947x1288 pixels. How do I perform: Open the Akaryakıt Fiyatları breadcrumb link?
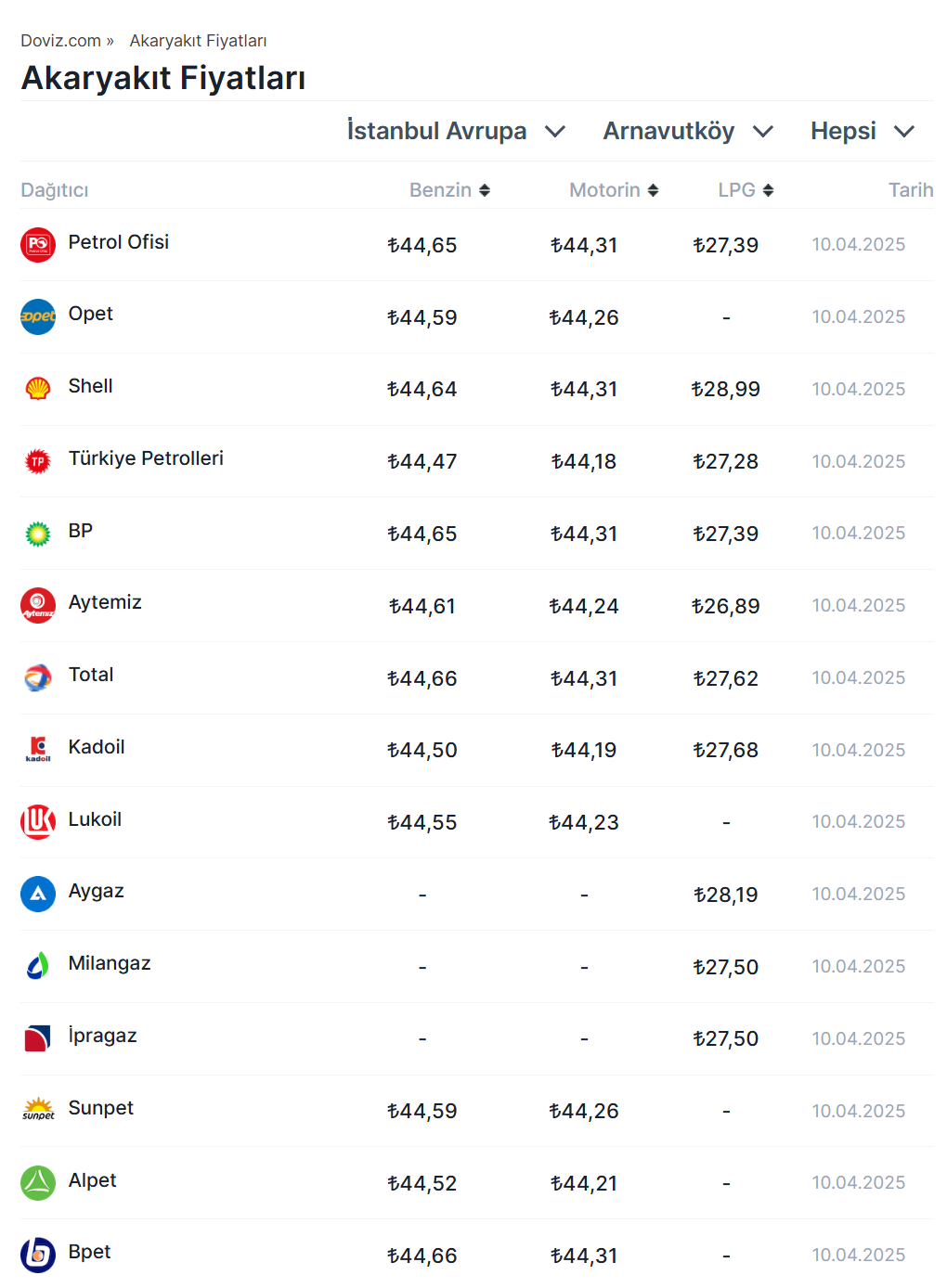pyautogui.click(x=198, y=41)
